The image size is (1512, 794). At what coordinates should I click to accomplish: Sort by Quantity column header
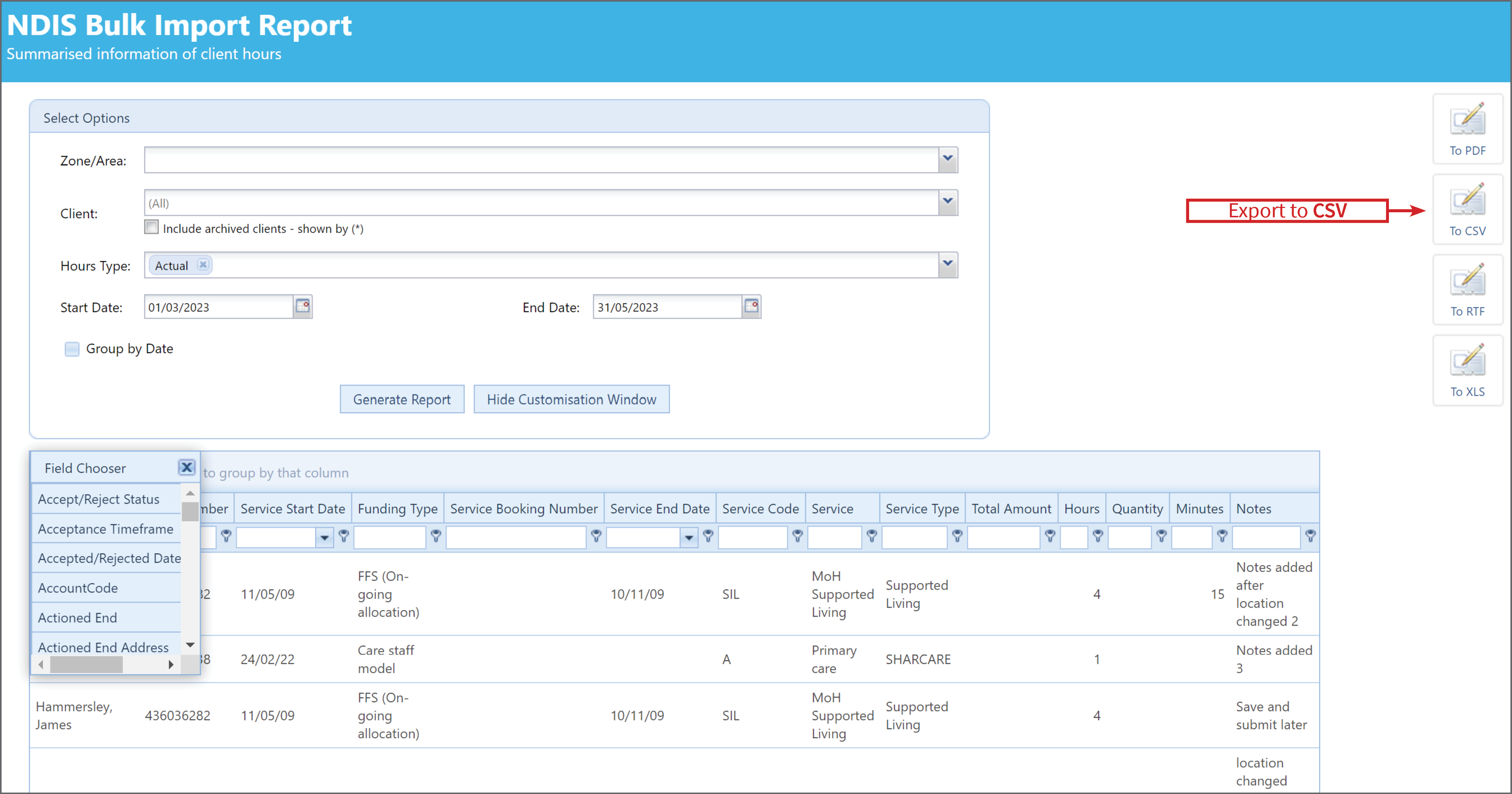1137,508
